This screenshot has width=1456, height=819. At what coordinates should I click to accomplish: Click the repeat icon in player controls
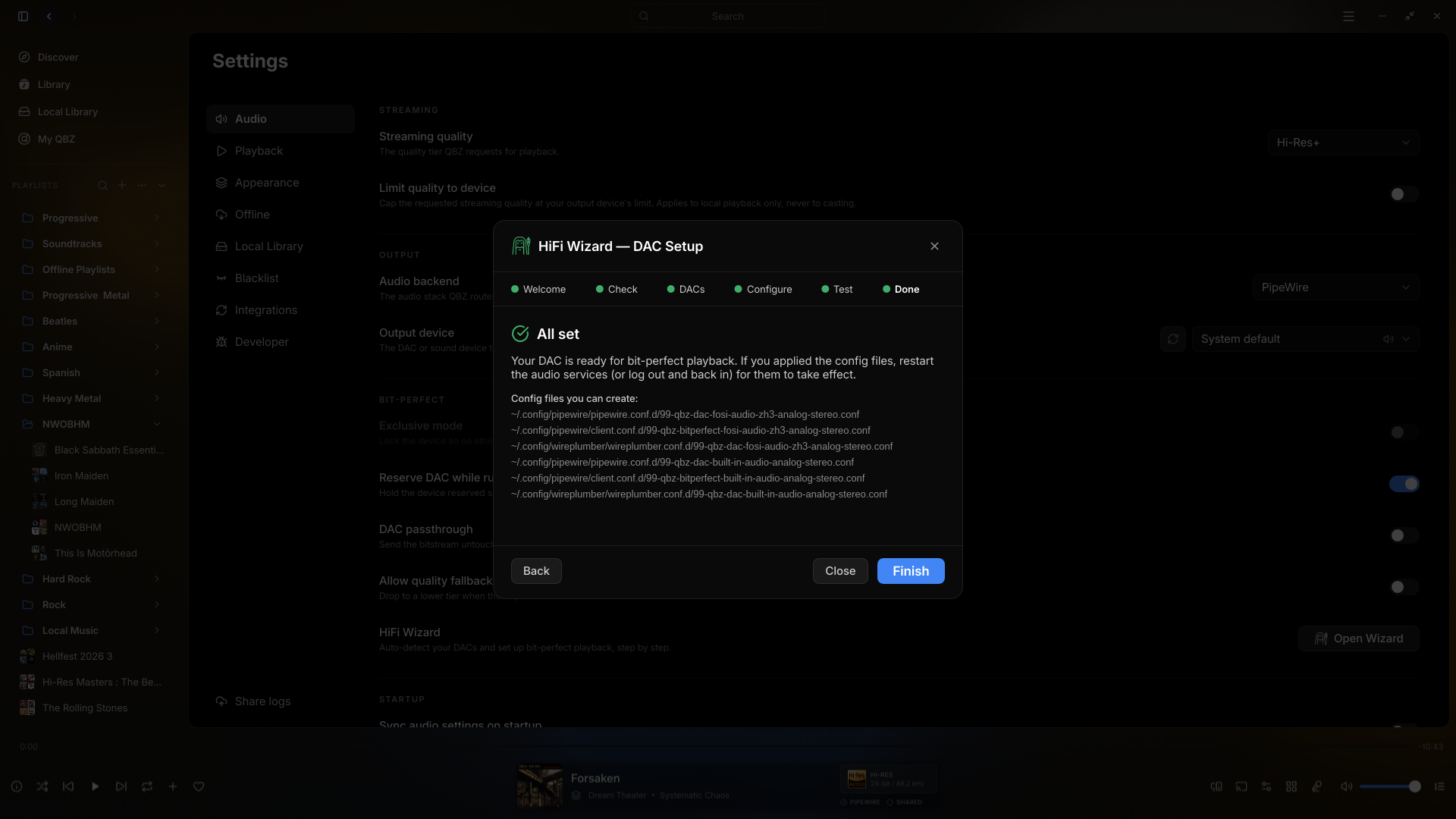pyautogui.click(x=147, y=786)
